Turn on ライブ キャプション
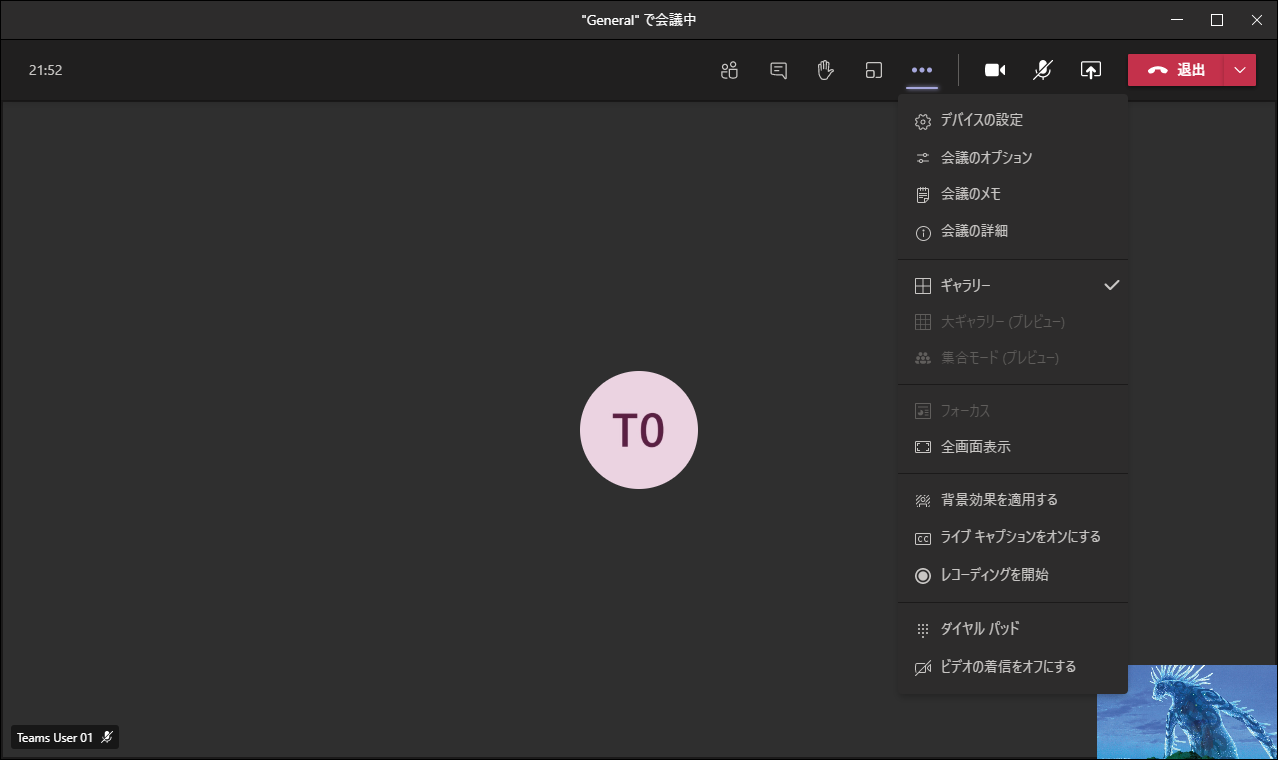The width and height of the screenshot is (1278, 760). 1013,537
